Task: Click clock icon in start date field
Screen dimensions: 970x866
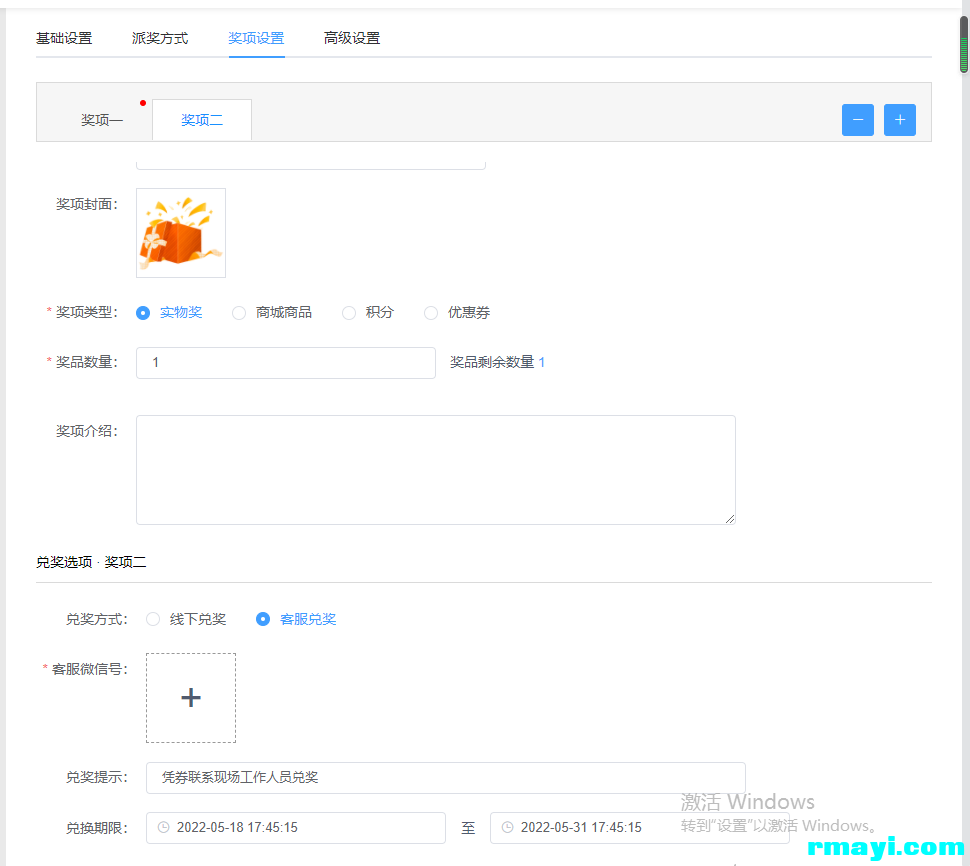Action: (163, 828)
